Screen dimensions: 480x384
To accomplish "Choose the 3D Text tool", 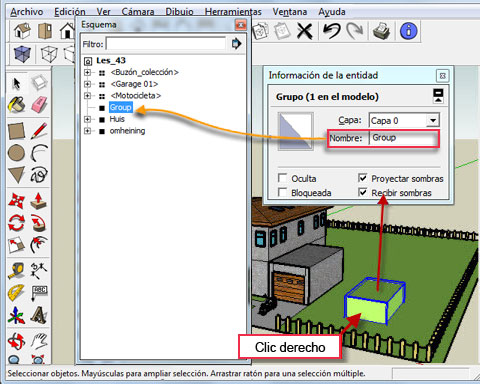I will 39,315.
